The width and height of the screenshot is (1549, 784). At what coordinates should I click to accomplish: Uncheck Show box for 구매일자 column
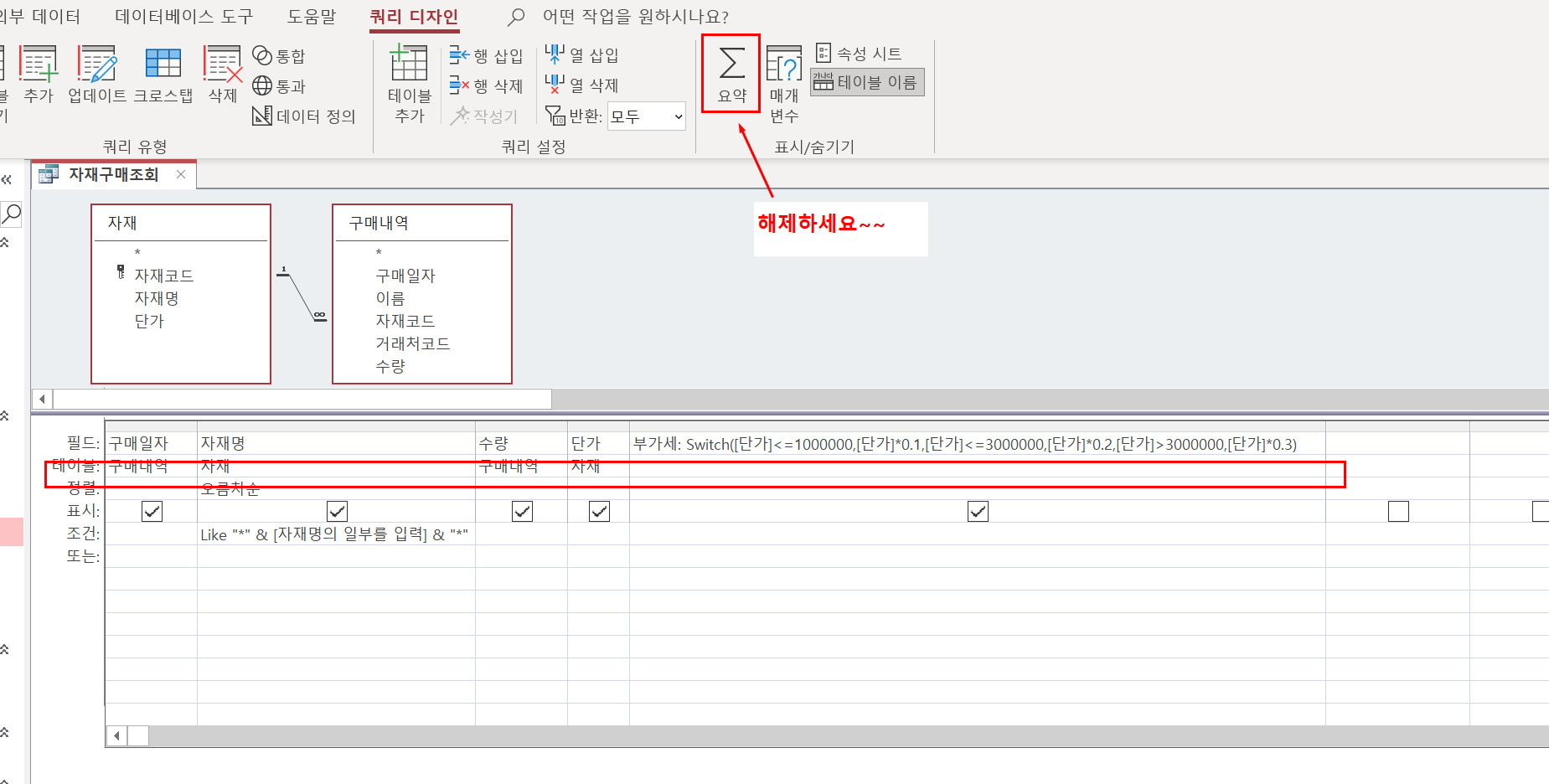coord(152,511)
